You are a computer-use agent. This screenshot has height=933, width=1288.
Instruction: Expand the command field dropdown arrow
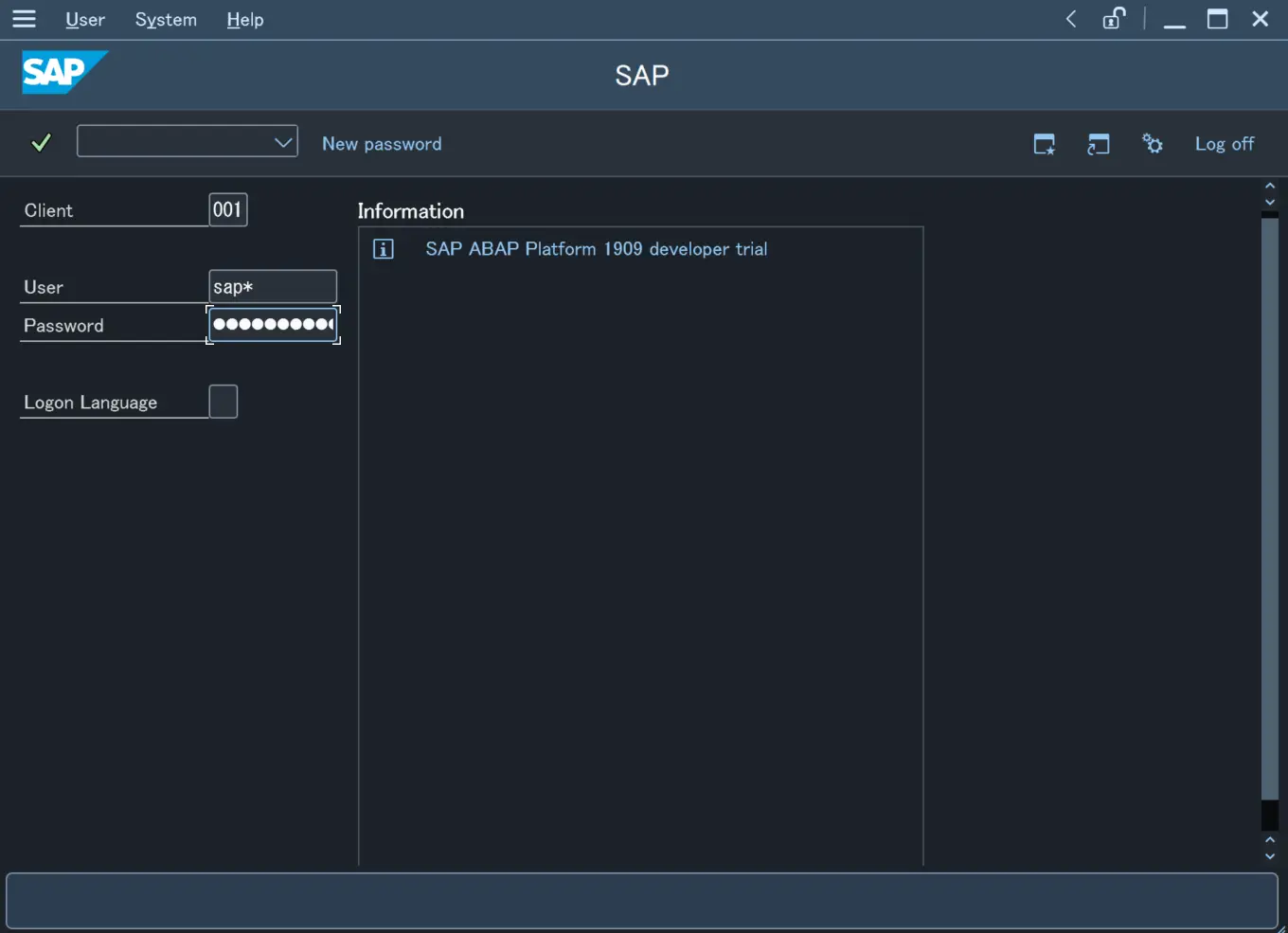(x=282, y=142)
